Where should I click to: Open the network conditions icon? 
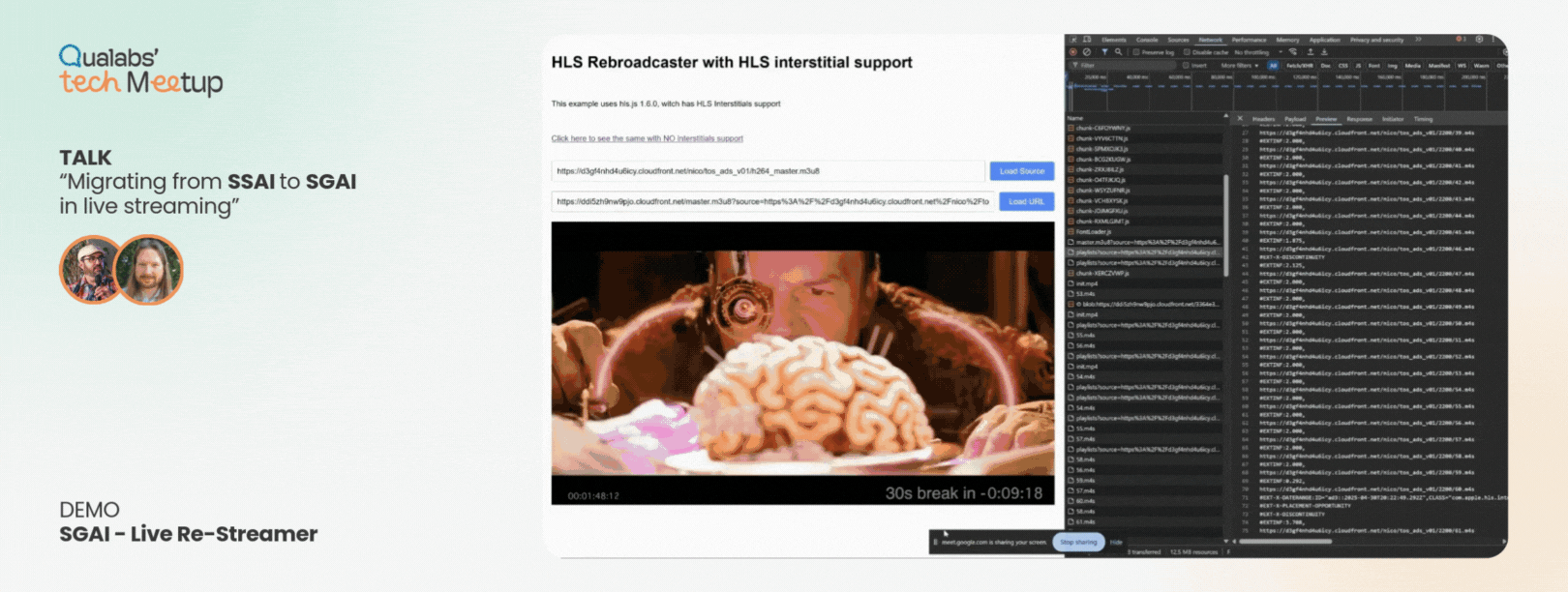click(1293, 52)
